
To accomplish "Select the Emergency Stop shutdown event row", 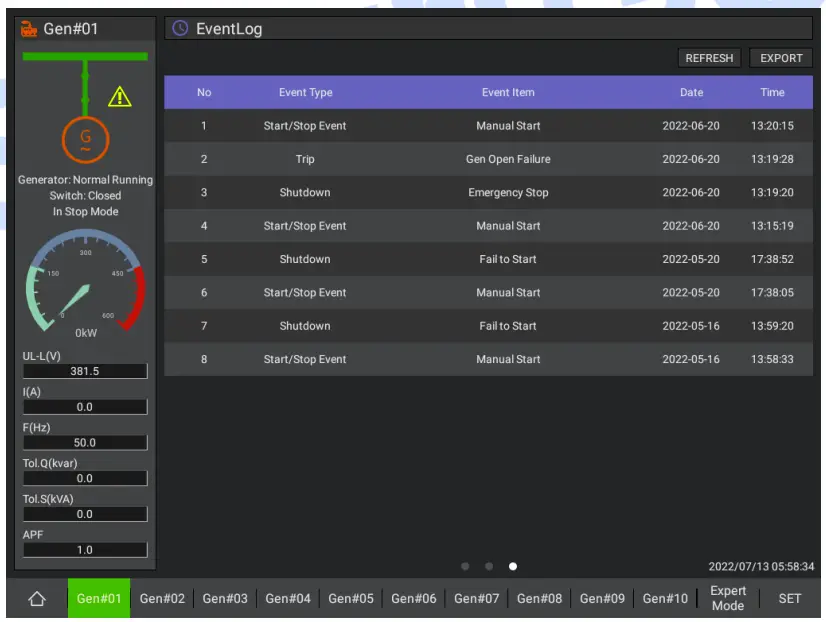I will (x=490, y=192).
